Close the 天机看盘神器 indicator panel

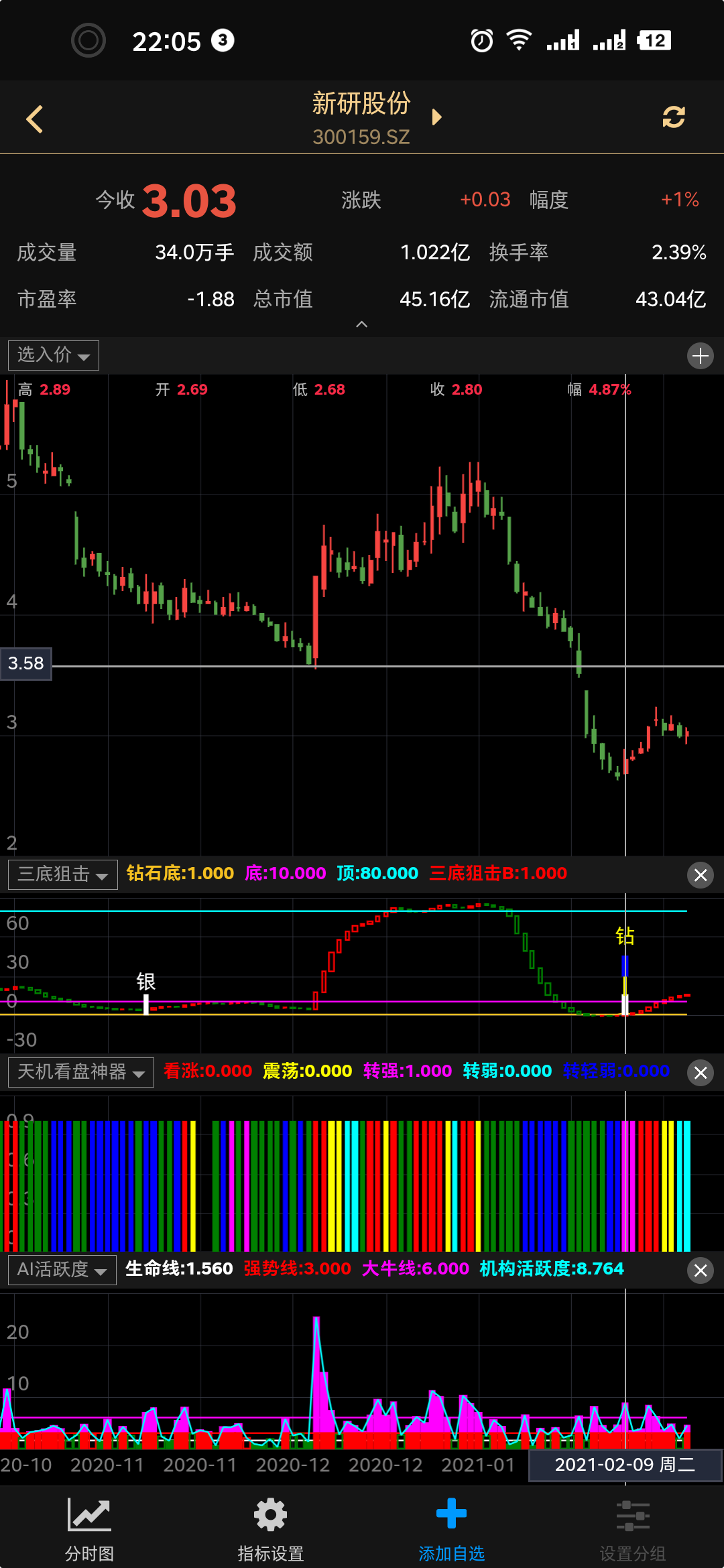click(701, 1073)
